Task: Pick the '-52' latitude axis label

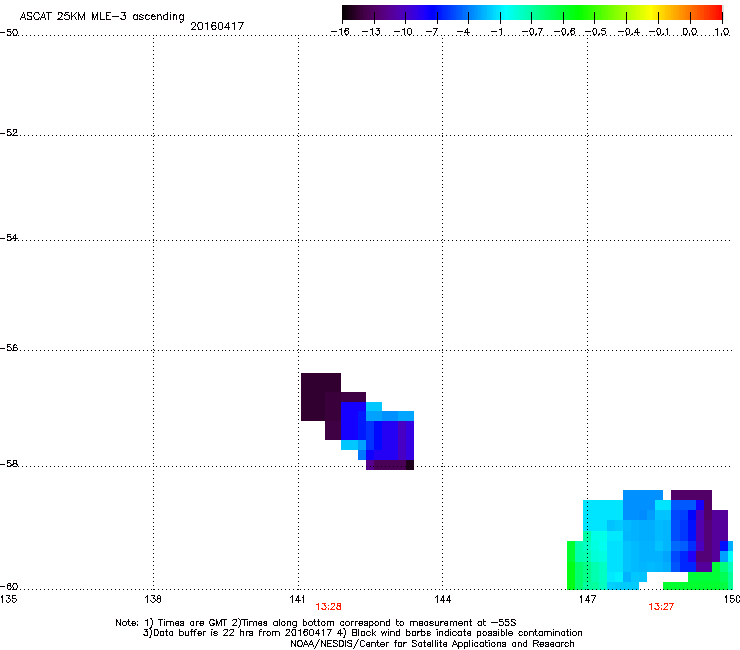Action: [x=9, y=133]
